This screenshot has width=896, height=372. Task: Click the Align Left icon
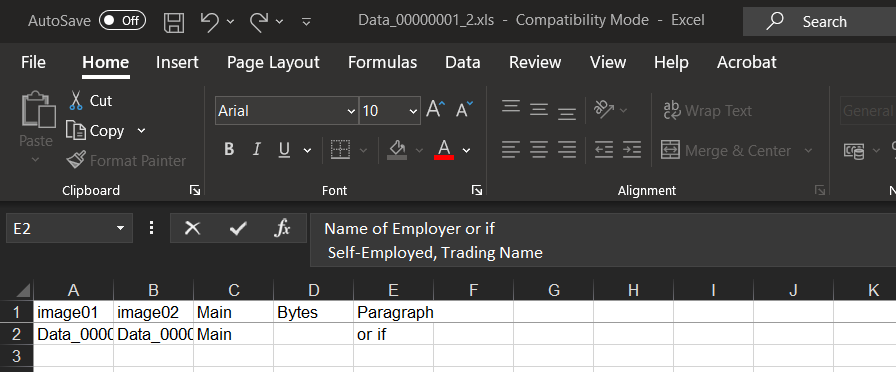tap(511, 150)
